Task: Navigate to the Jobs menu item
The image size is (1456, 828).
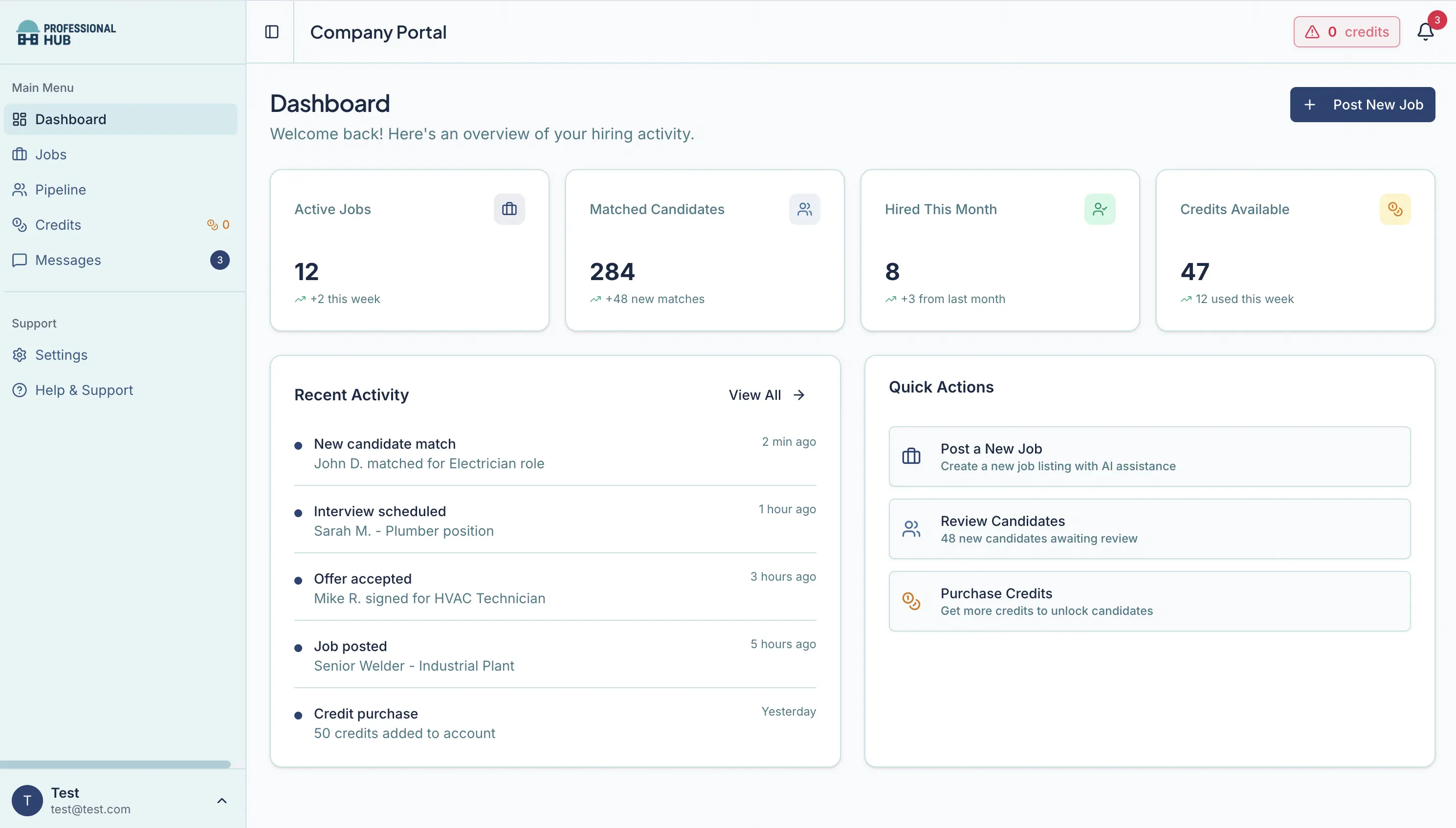Action: pyautogui.click(x=50, y=154)
